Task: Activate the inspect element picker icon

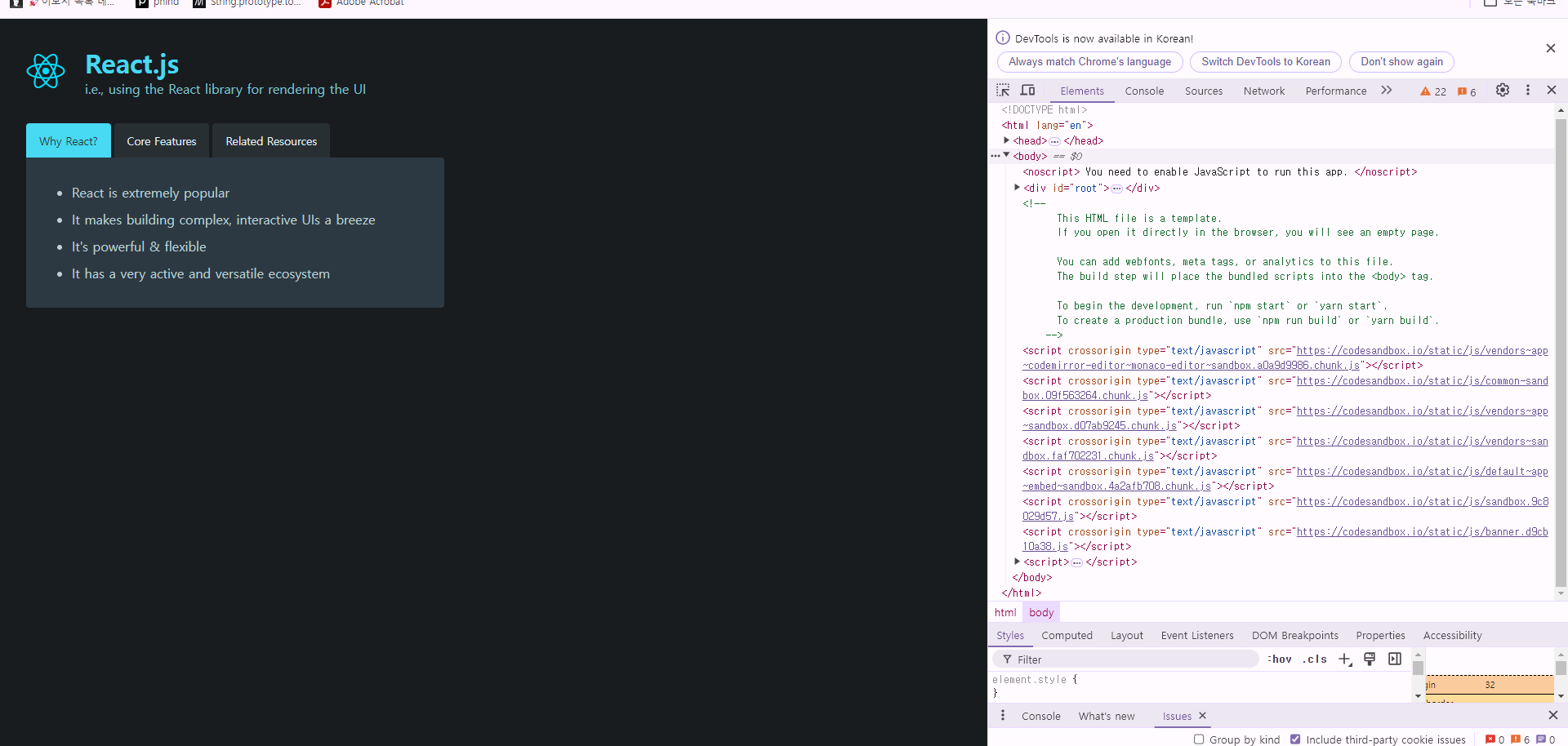Action: [1003, 91]
